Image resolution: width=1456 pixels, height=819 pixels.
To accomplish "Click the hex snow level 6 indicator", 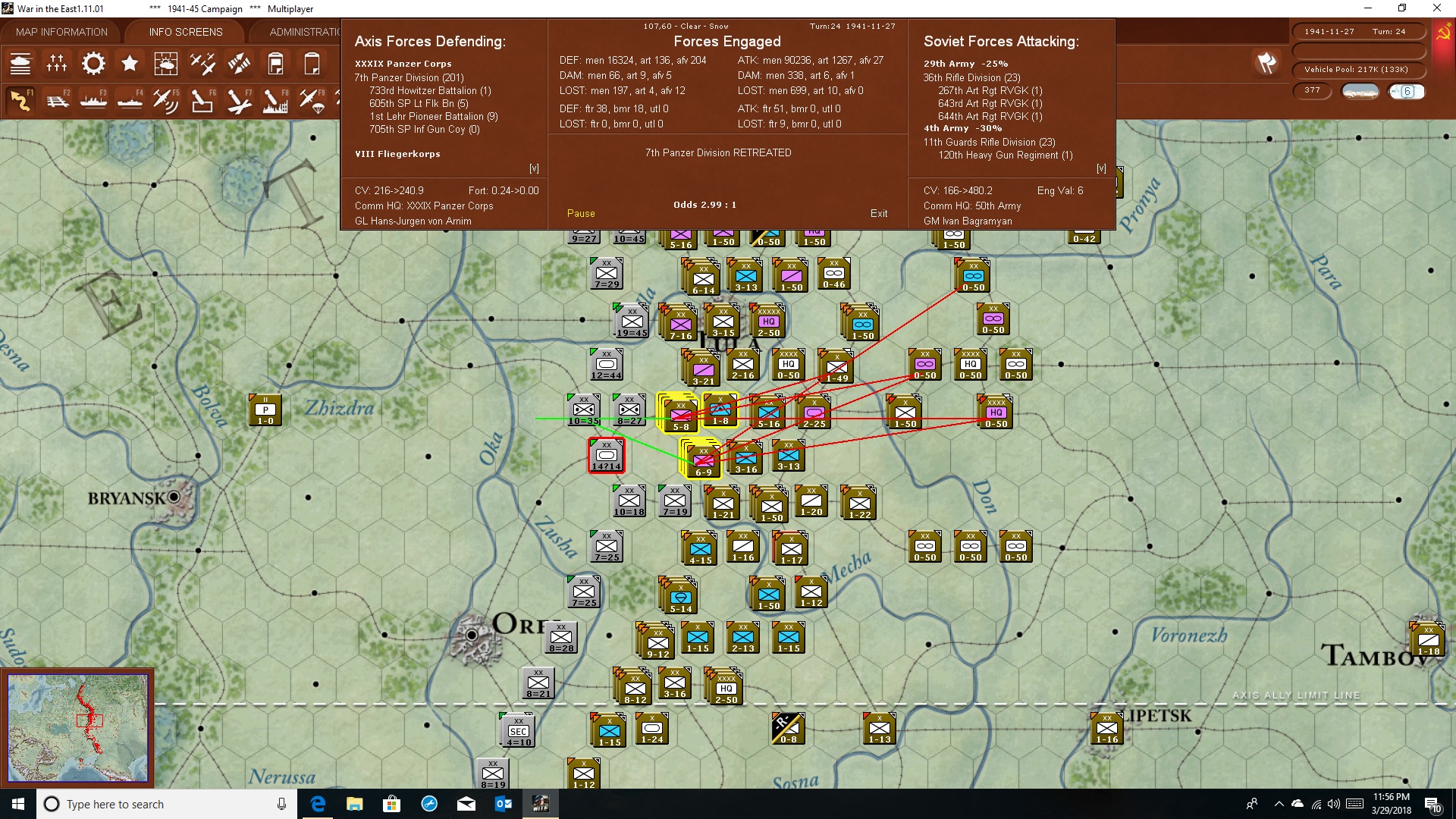I will (x=1407, y=92).
